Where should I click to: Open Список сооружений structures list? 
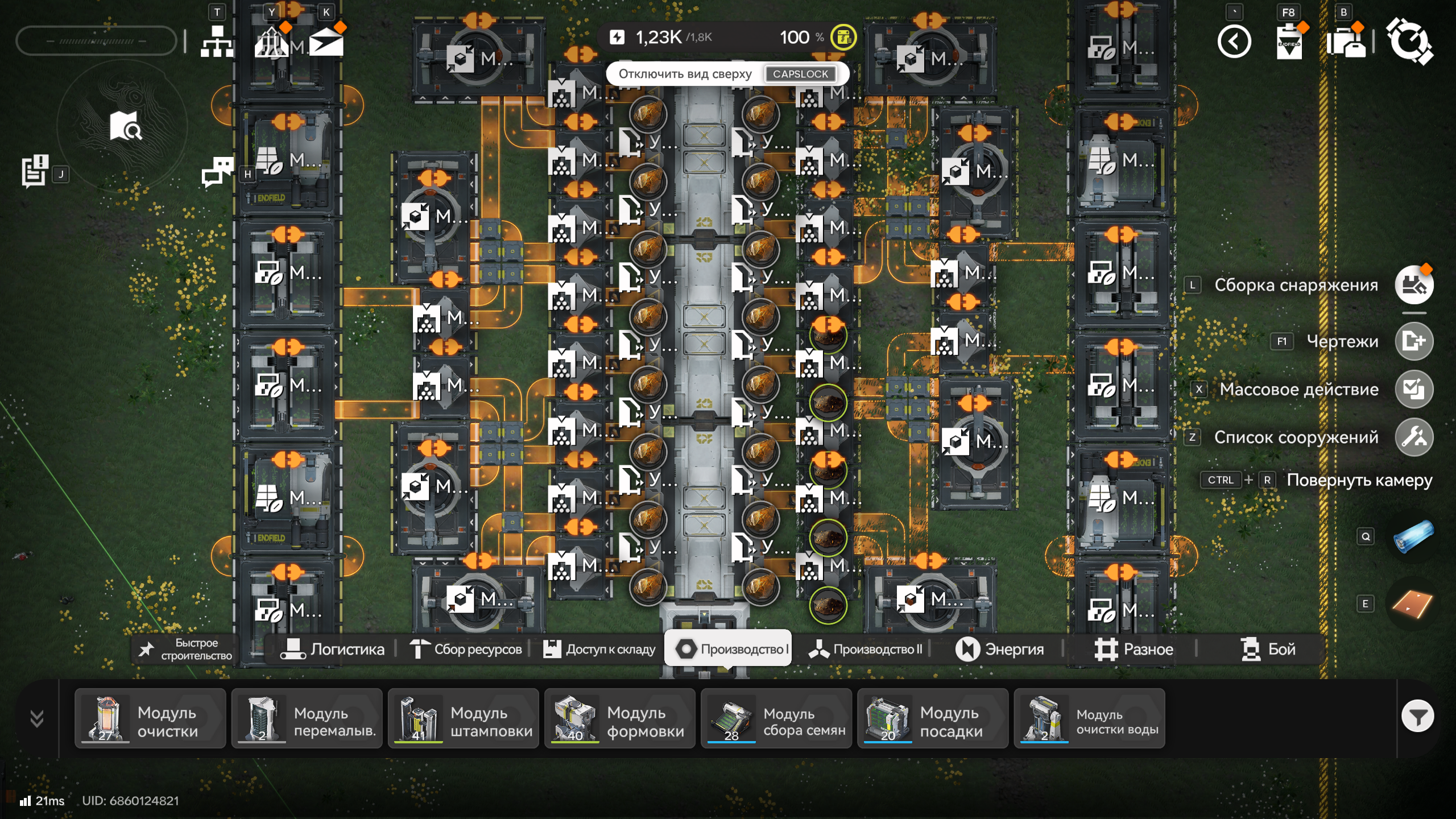tap(1413, 437)
